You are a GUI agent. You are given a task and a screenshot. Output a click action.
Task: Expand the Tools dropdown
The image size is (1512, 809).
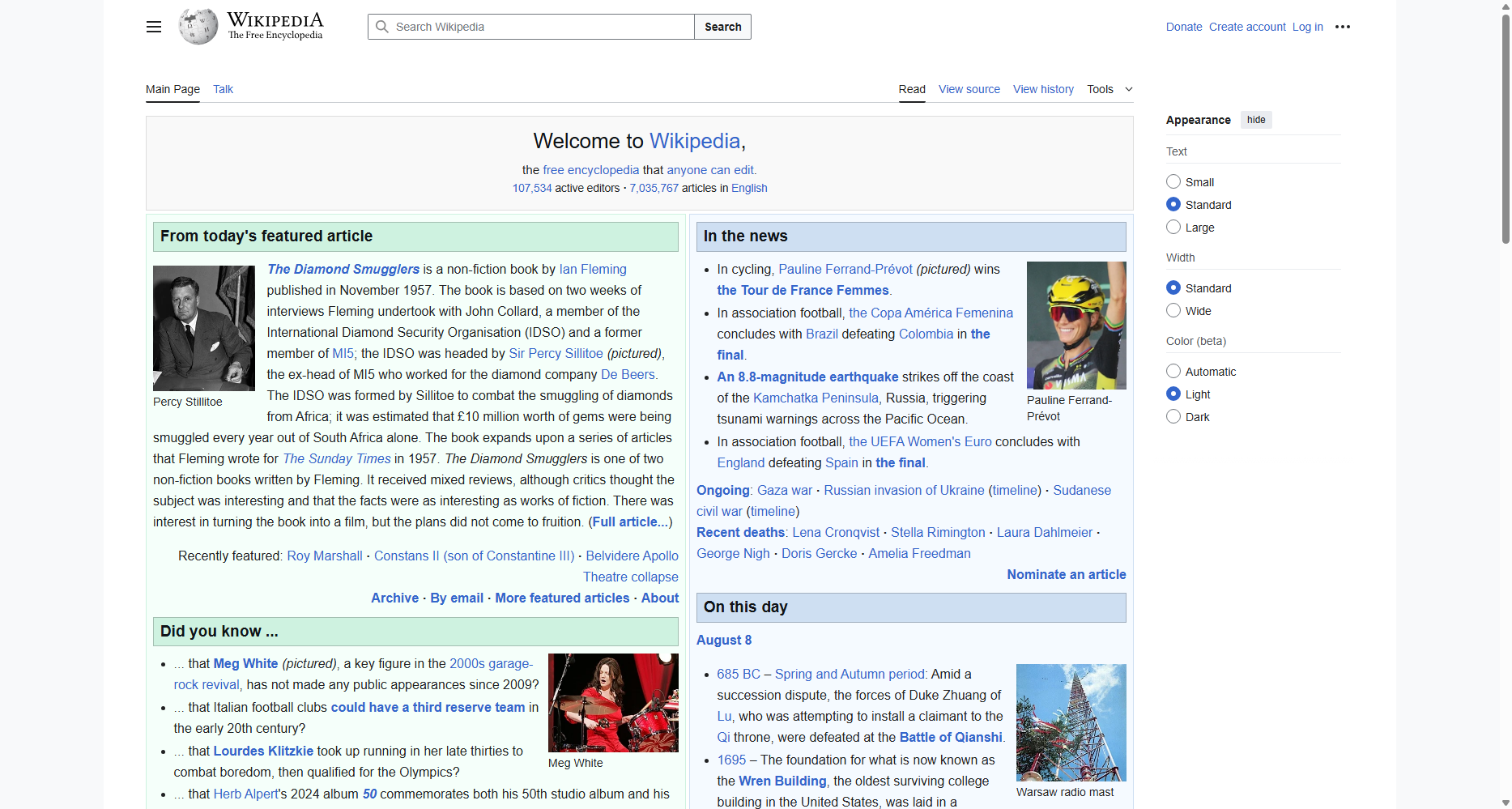point(1110,89)
